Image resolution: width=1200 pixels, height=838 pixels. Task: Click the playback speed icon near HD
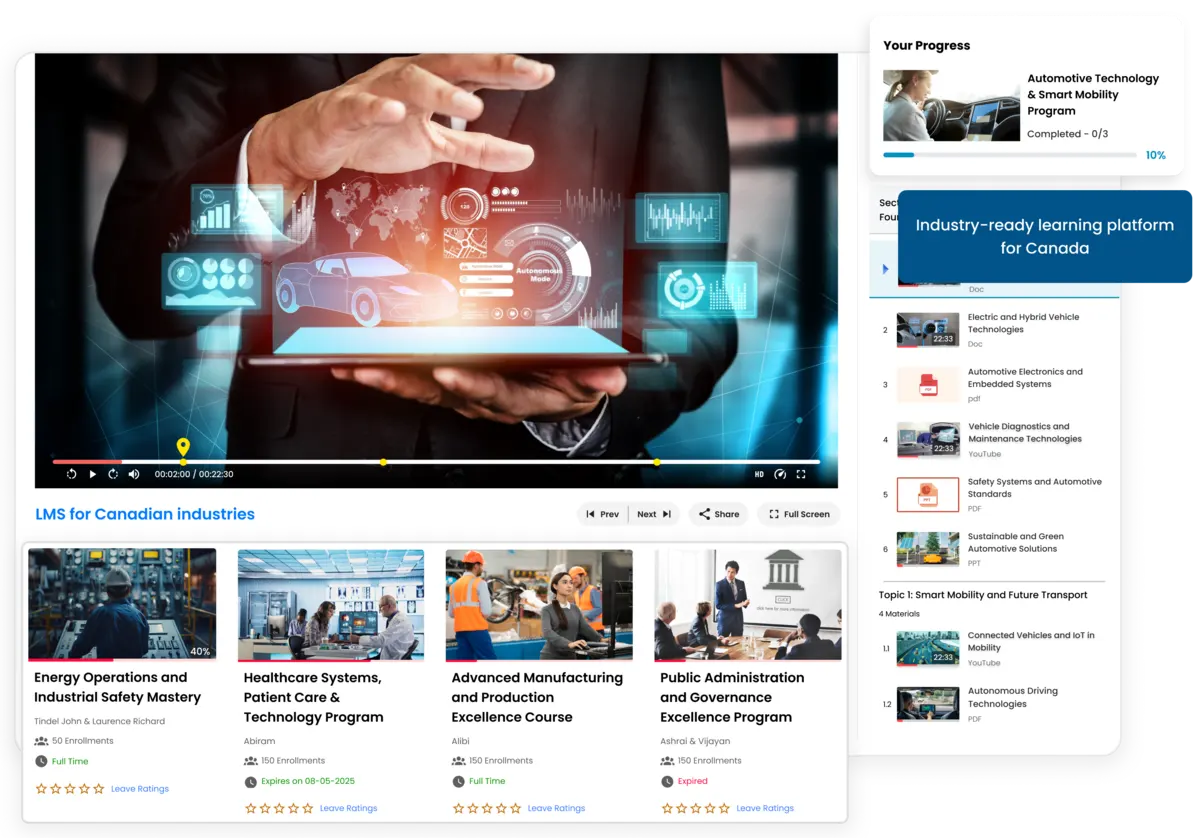(x=779, y=474)
